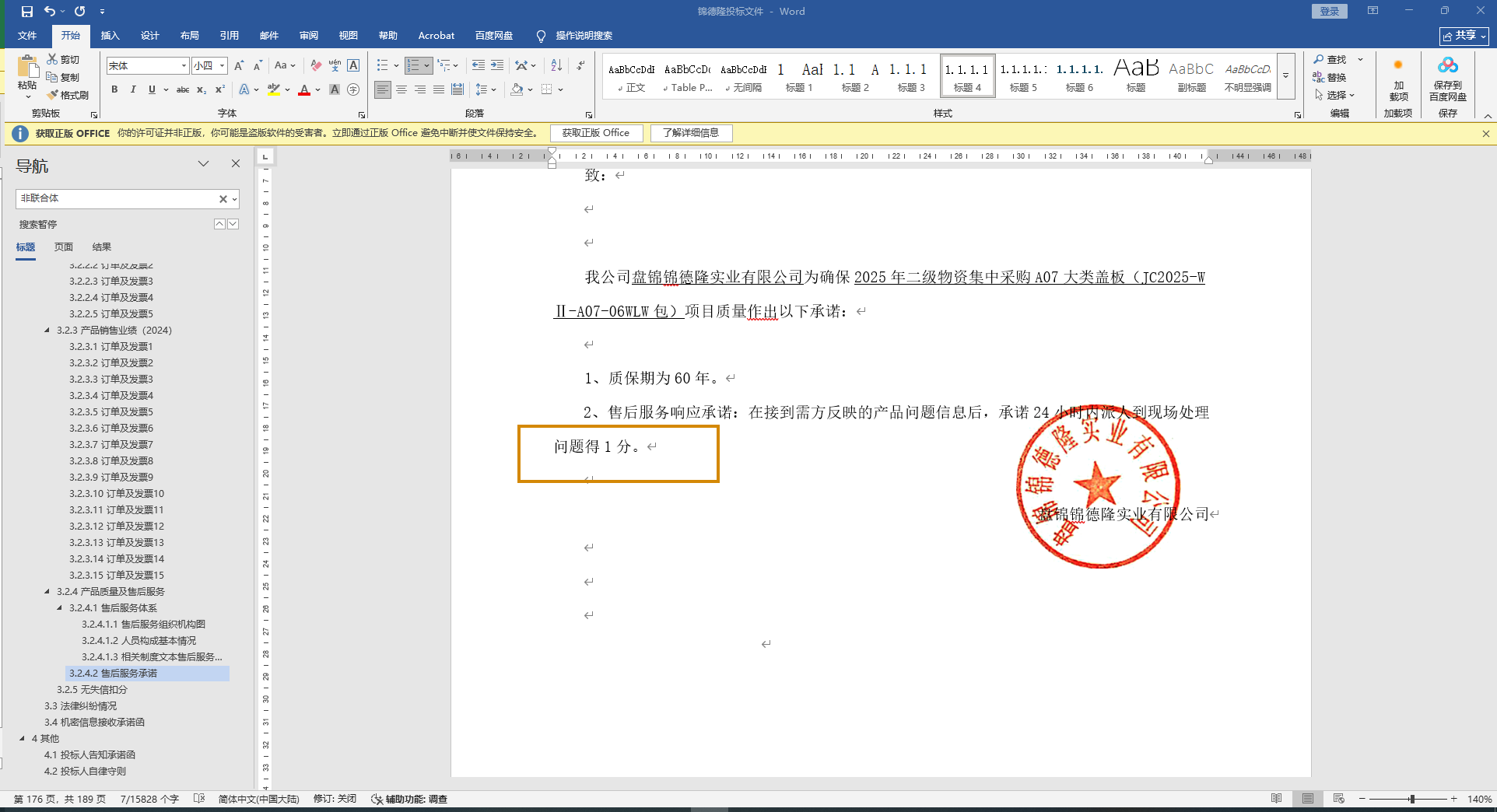This screenshot has width=1497, height=812.
Task: Switch to the 布局 ribbon tab
Action: pos(189,36)
